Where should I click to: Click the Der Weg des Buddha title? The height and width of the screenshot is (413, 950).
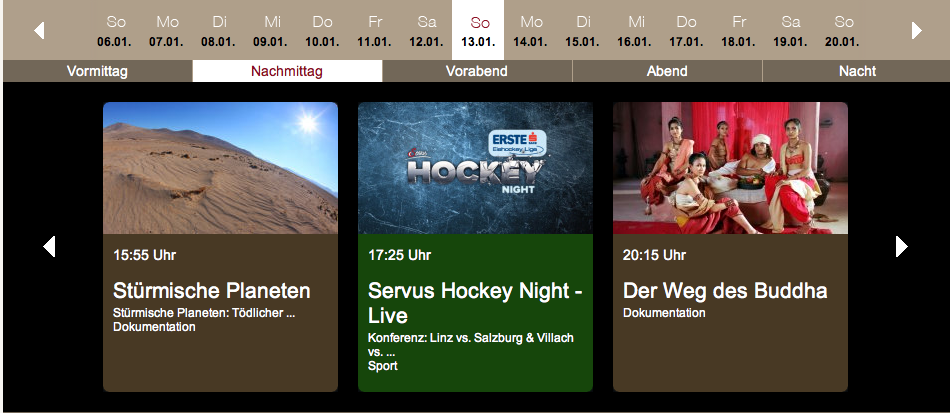click(x=725, y=291)
